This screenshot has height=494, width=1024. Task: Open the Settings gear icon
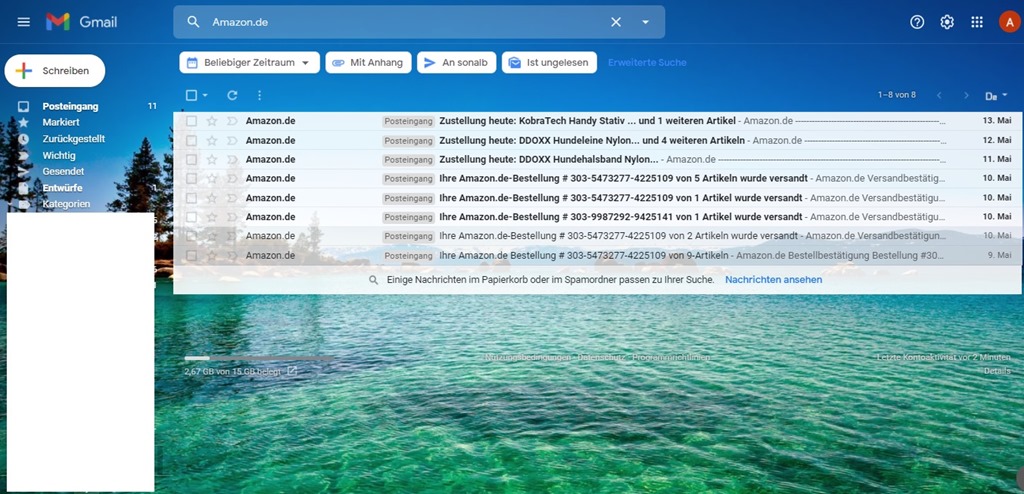point(947,22)
